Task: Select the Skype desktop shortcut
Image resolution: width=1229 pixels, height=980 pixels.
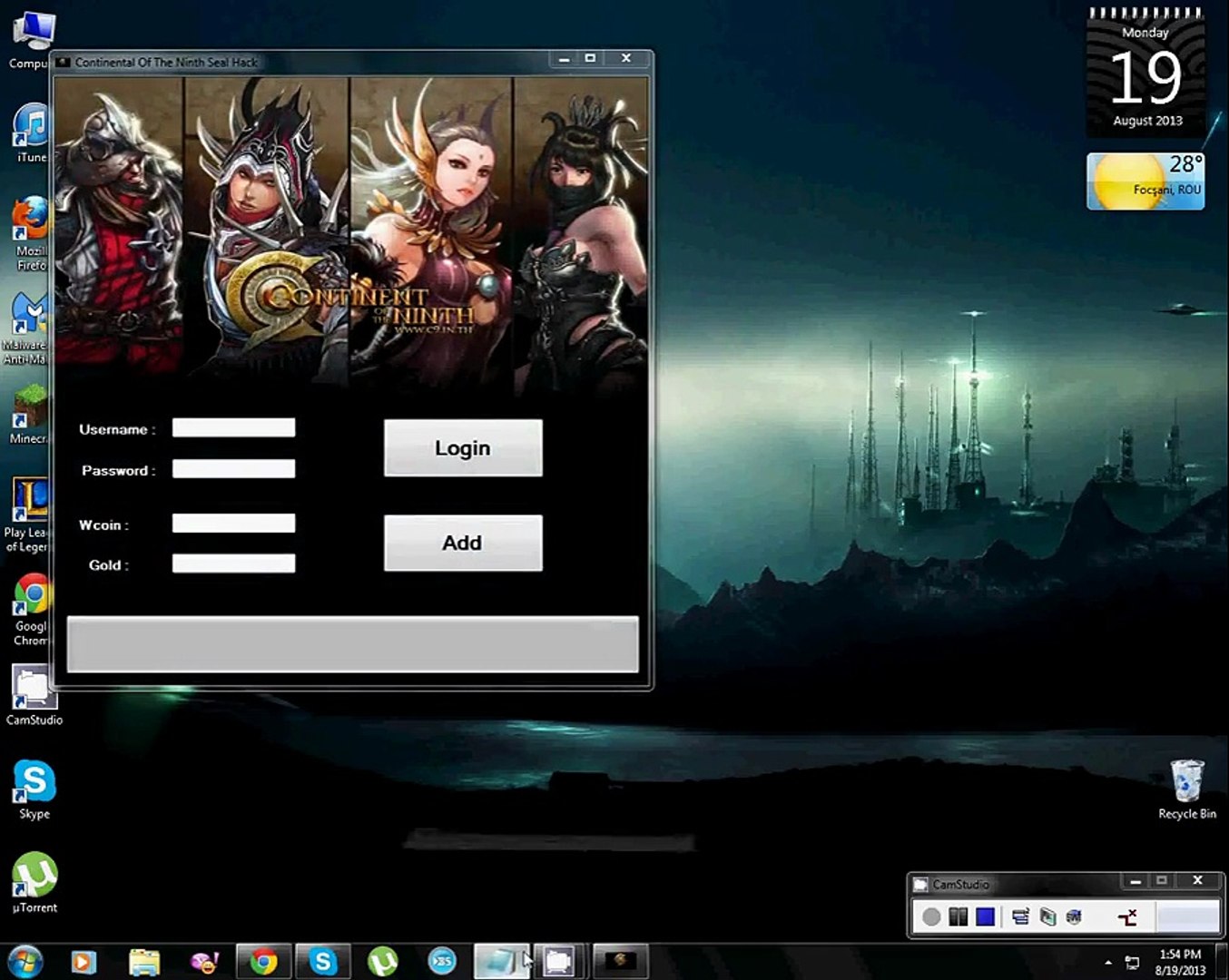Action: [x=34, y=790]
